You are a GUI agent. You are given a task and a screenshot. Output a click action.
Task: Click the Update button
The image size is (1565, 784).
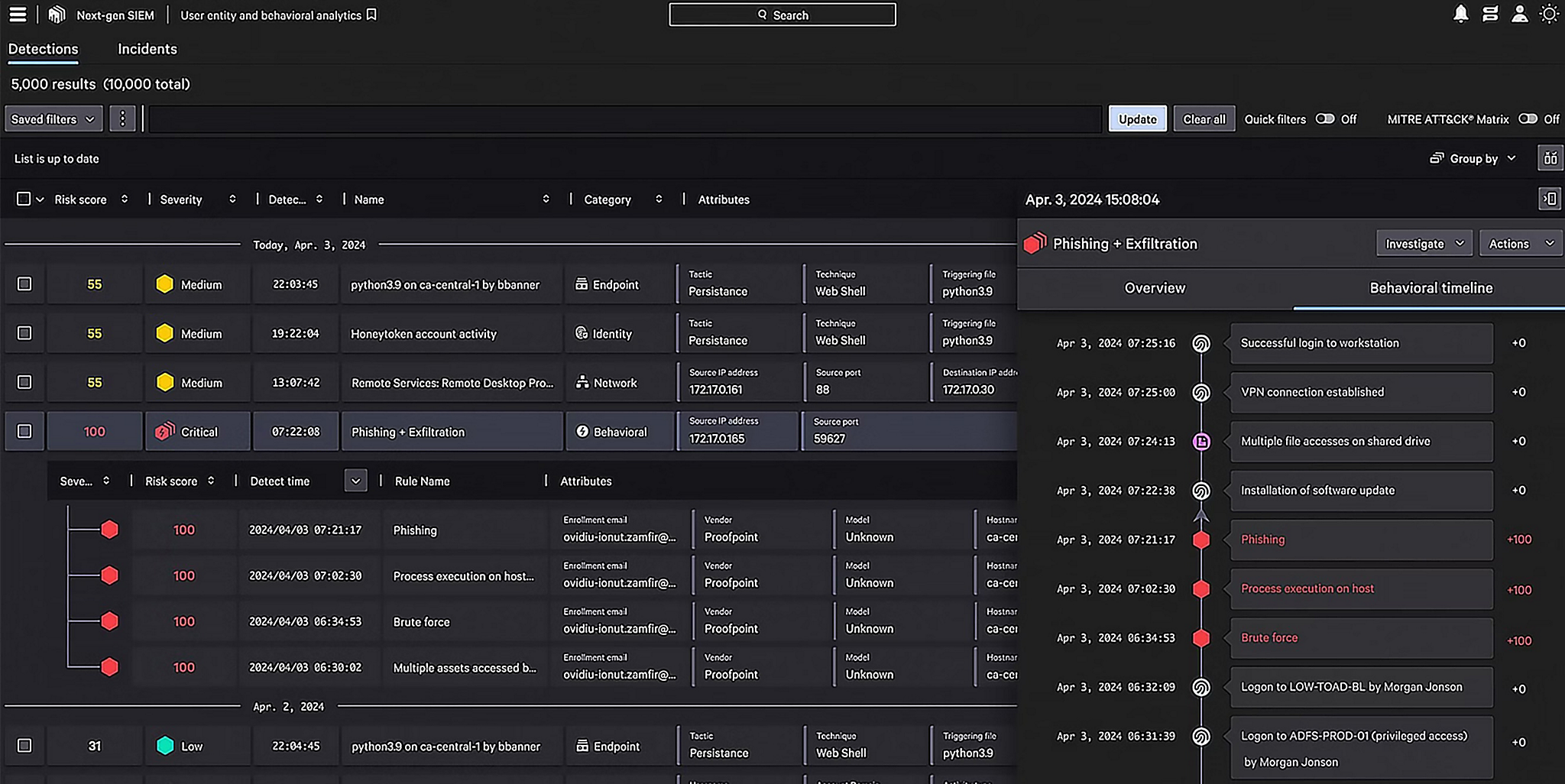tap(1137, 118)
